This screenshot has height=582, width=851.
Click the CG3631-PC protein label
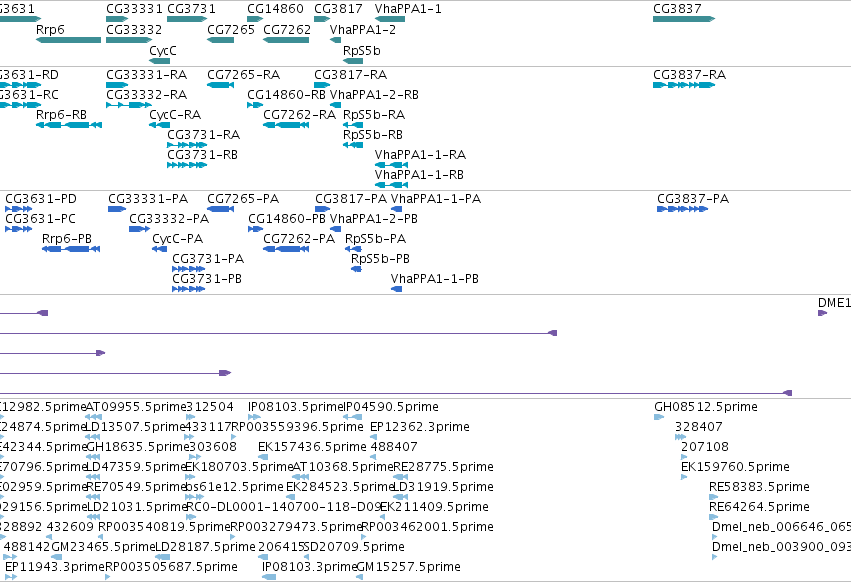(x=40, y=219)
